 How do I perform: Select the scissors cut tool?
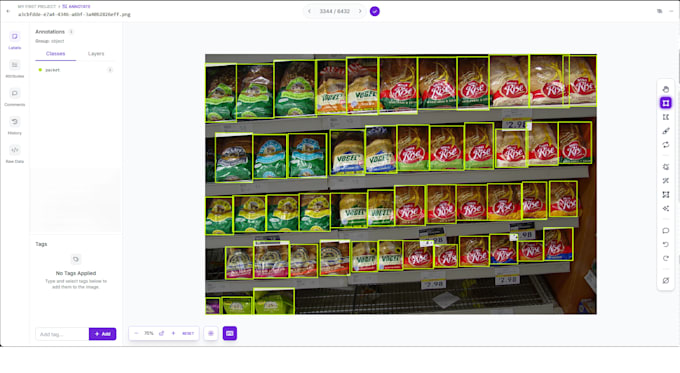coord(666,181)
